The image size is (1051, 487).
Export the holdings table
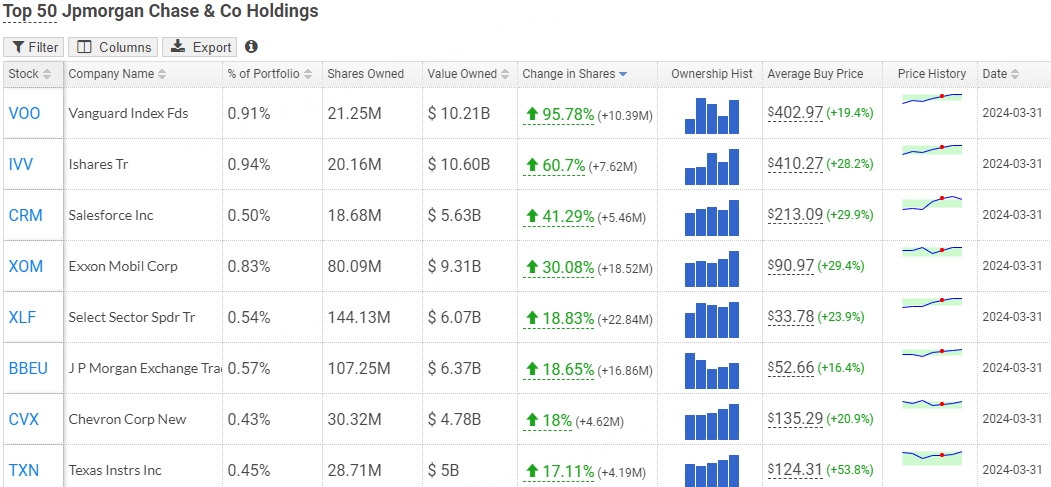(x=200, y=47)
